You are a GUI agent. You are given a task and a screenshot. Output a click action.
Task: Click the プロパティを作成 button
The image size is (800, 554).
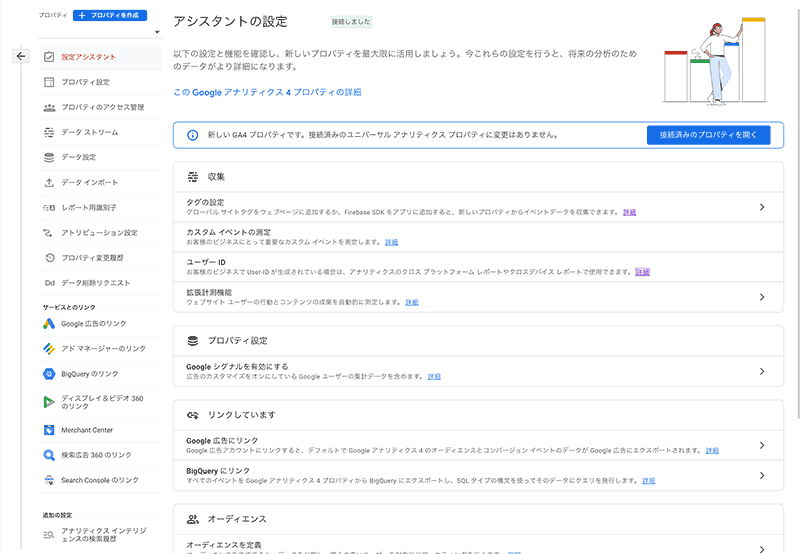[110, 15]
